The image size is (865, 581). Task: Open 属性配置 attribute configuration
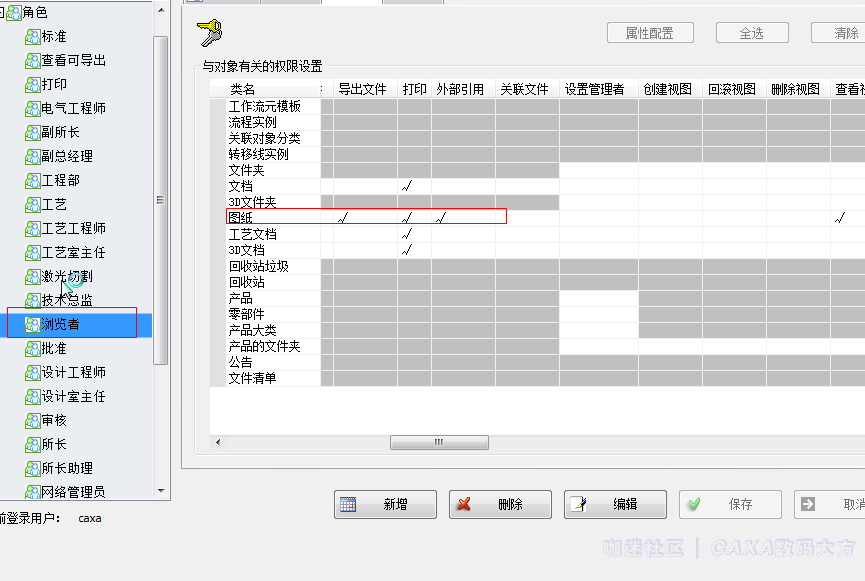coord(650,33)
